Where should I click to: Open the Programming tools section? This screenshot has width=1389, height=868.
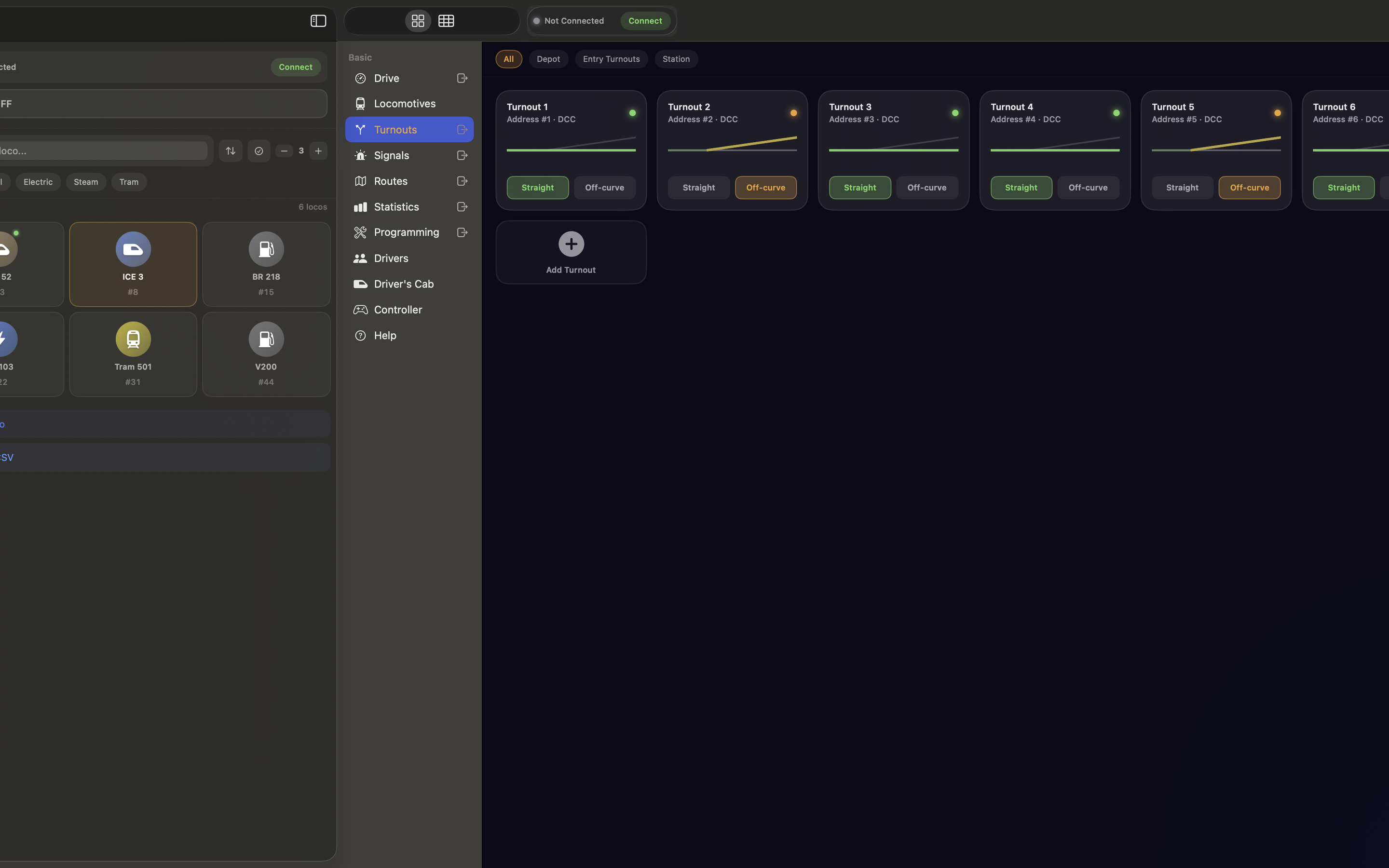click(x=406, y=232)
